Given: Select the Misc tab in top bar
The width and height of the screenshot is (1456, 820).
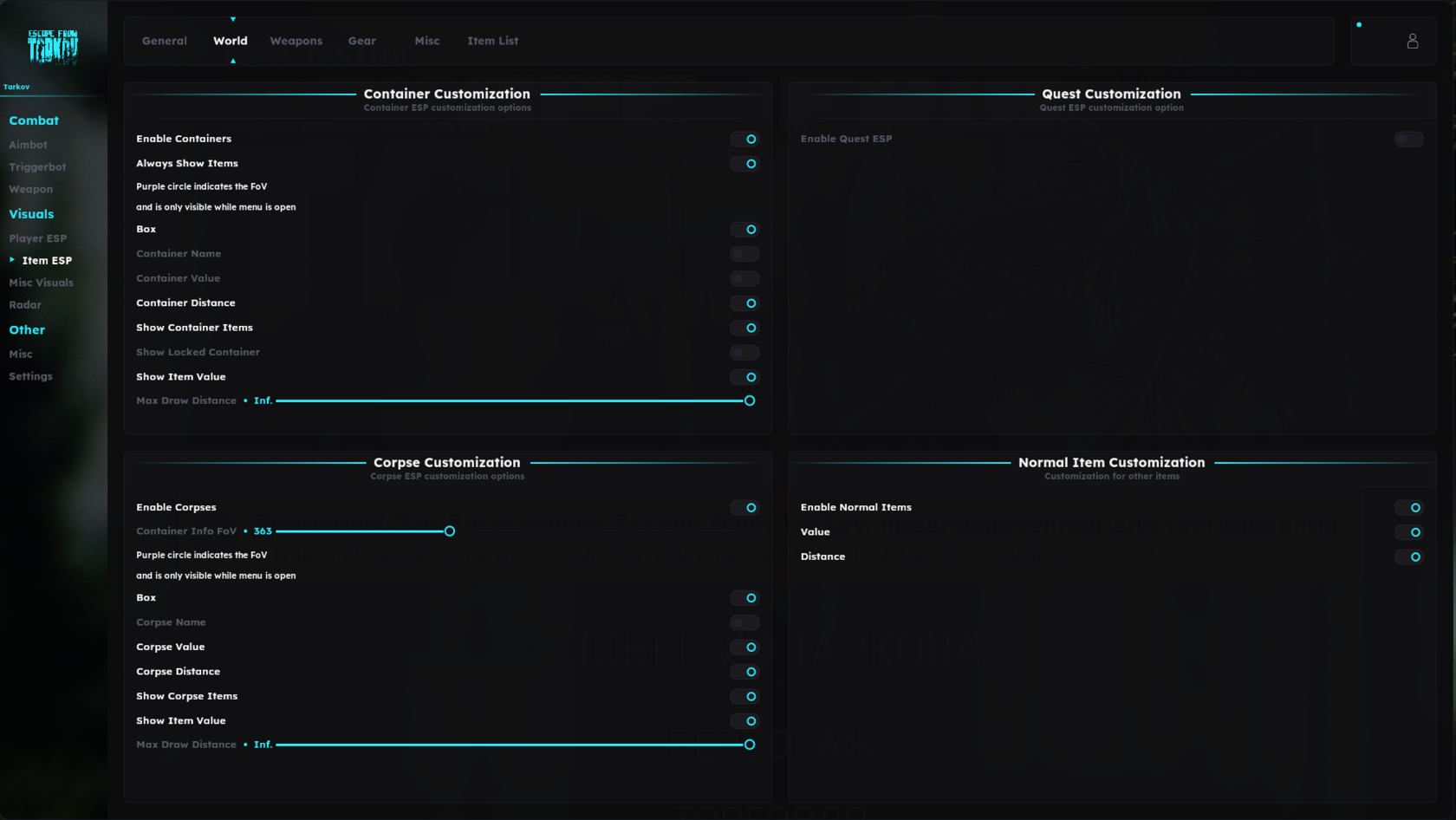Looking at the screenshot, I should (x=427, y=41).
